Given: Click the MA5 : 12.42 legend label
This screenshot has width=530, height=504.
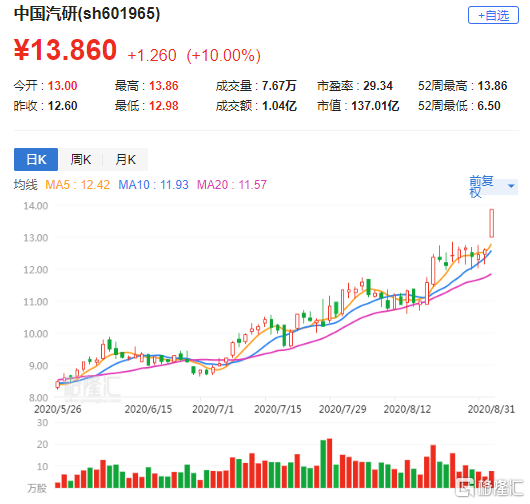Looking at the screenshot, I should tap(78, 185).
